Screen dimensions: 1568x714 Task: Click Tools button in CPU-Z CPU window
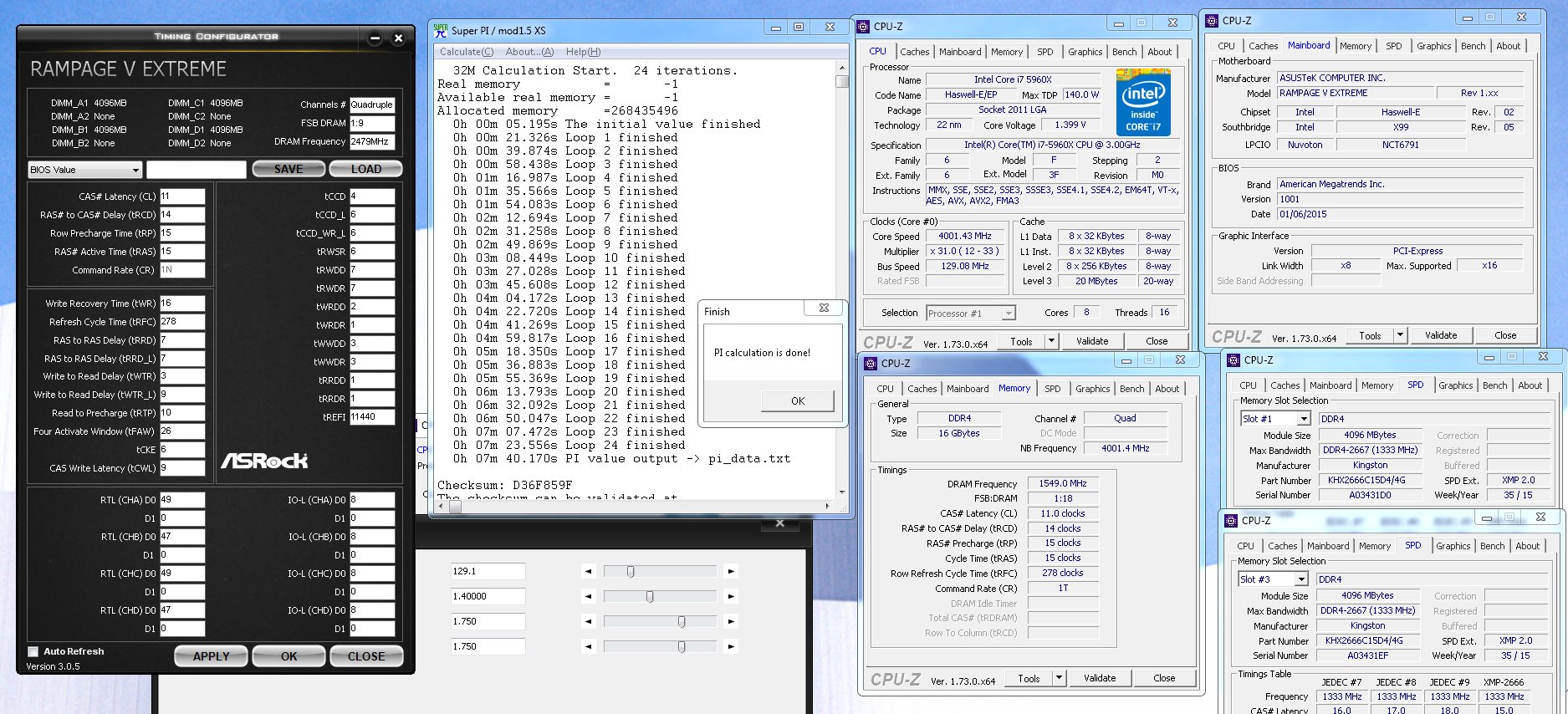pos(1021,341)
